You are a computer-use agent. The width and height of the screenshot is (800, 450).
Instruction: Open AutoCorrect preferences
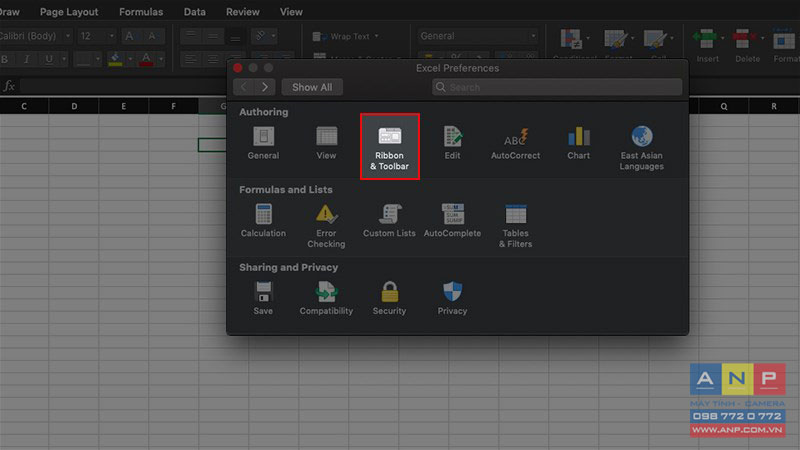515,143
